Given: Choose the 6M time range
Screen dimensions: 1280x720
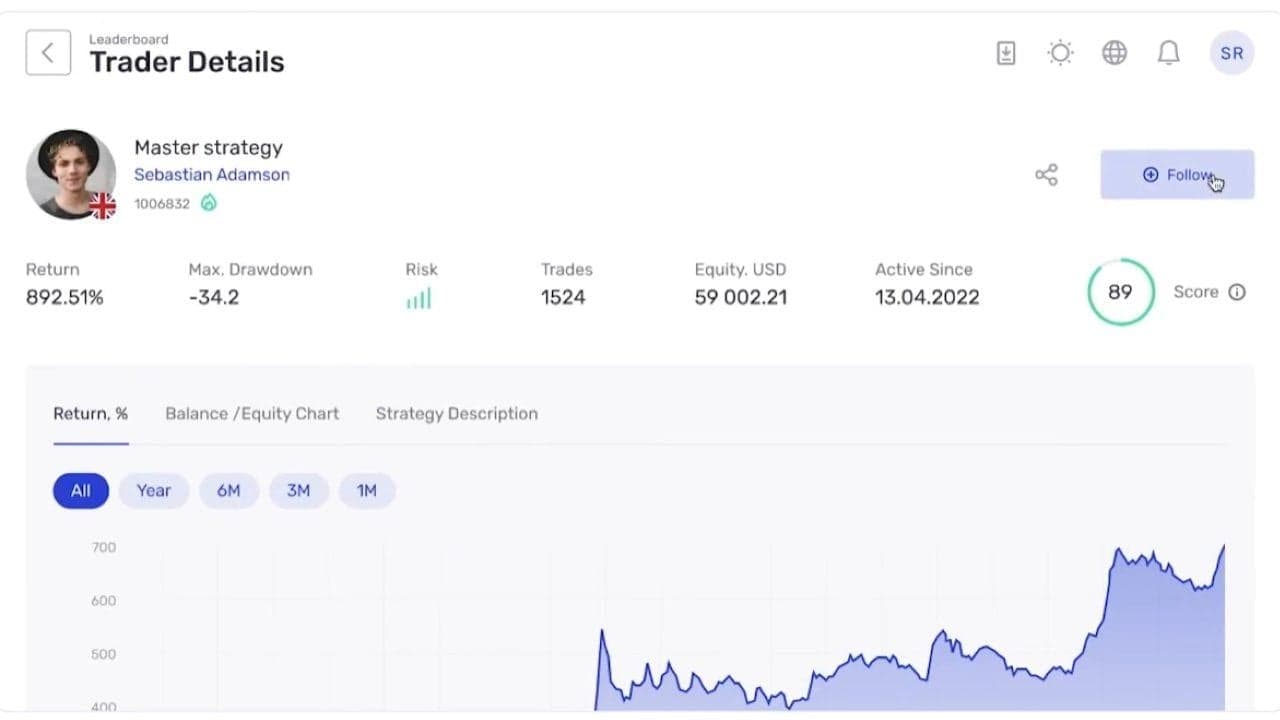Looking at the screenshot, I should point(229,490).
